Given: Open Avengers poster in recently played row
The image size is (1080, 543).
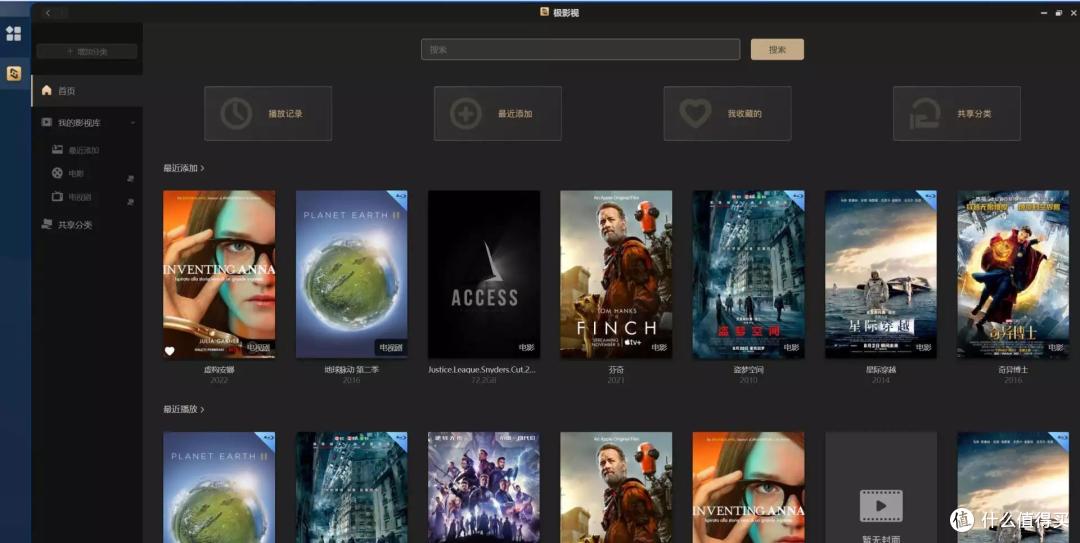Looking at the screenshot, I should 484,487.
